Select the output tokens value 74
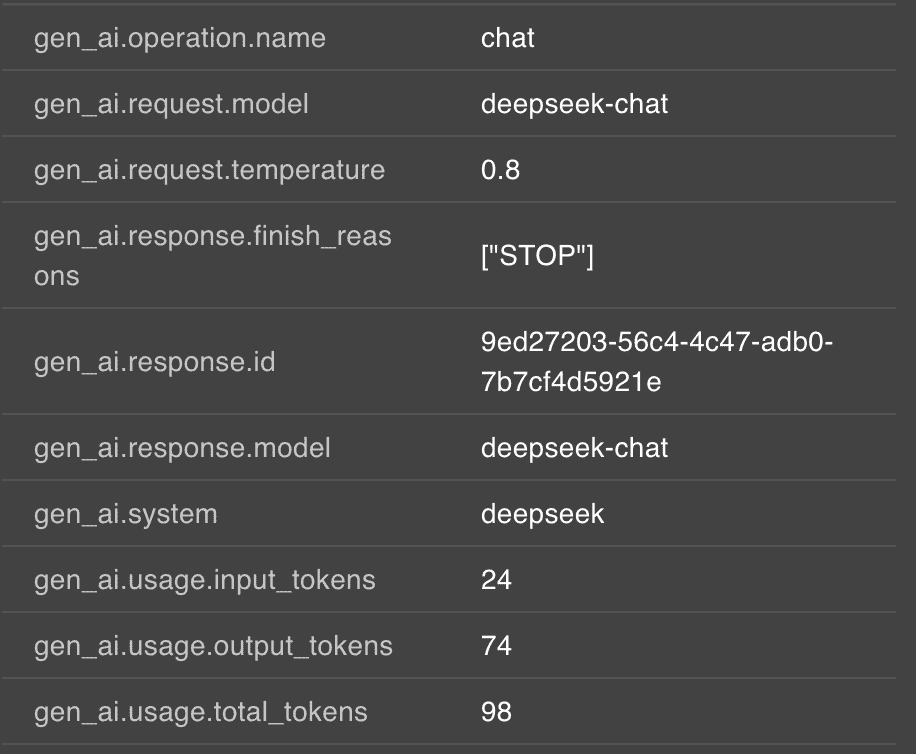The image size is (916, 754). 496,646
